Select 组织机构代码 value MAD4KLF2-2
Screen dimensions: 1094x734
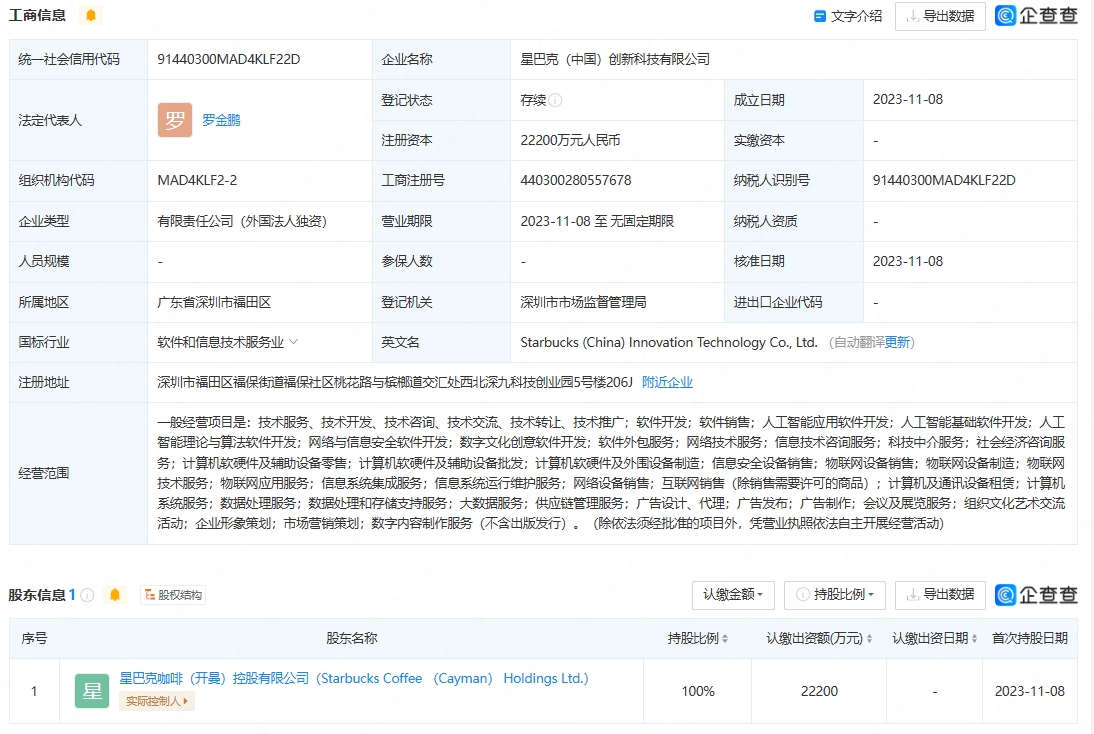pos(197,180)
